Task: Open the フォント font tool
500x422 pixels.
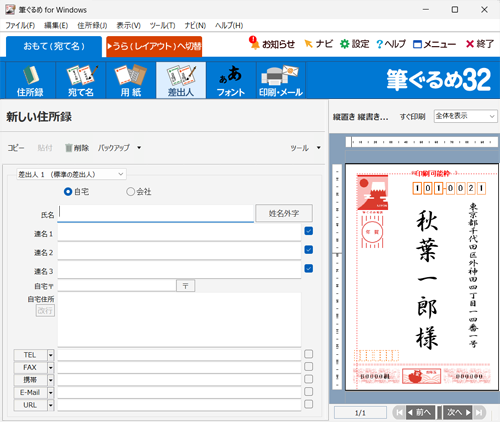Action: pos(231,80)
